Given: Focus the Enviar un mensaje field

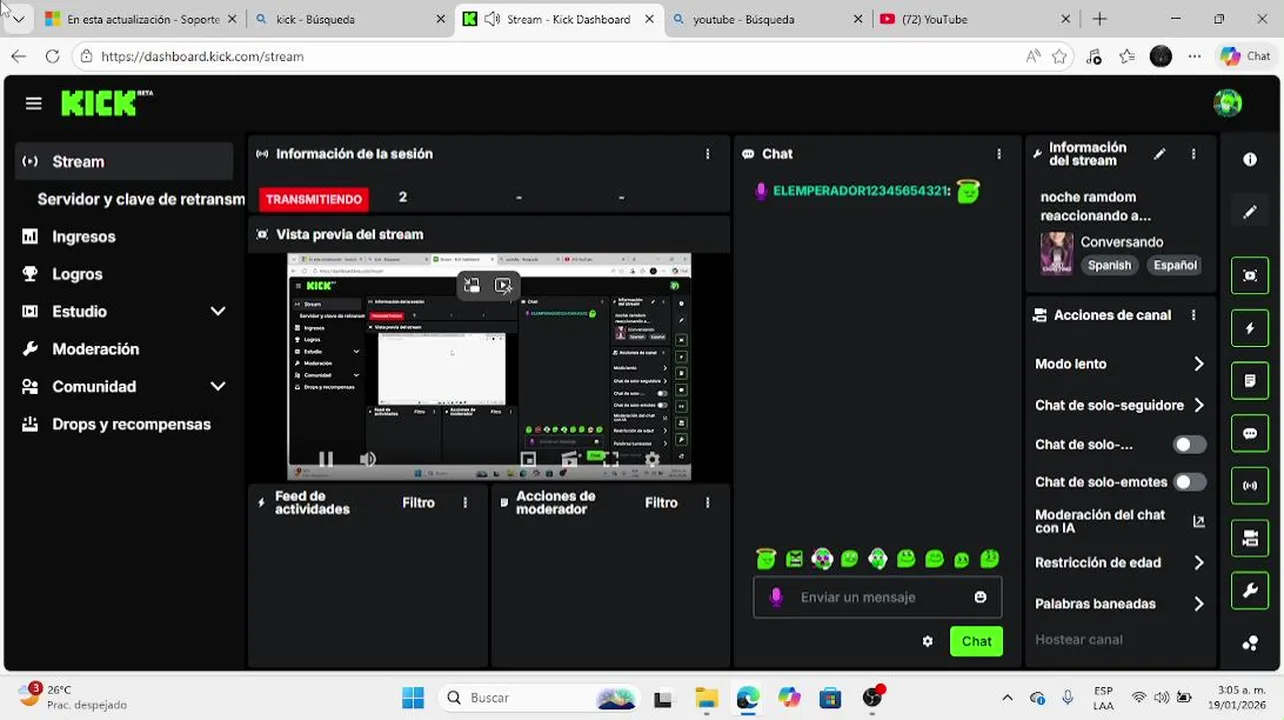Looking at the screenshot, I should [877, 597].
